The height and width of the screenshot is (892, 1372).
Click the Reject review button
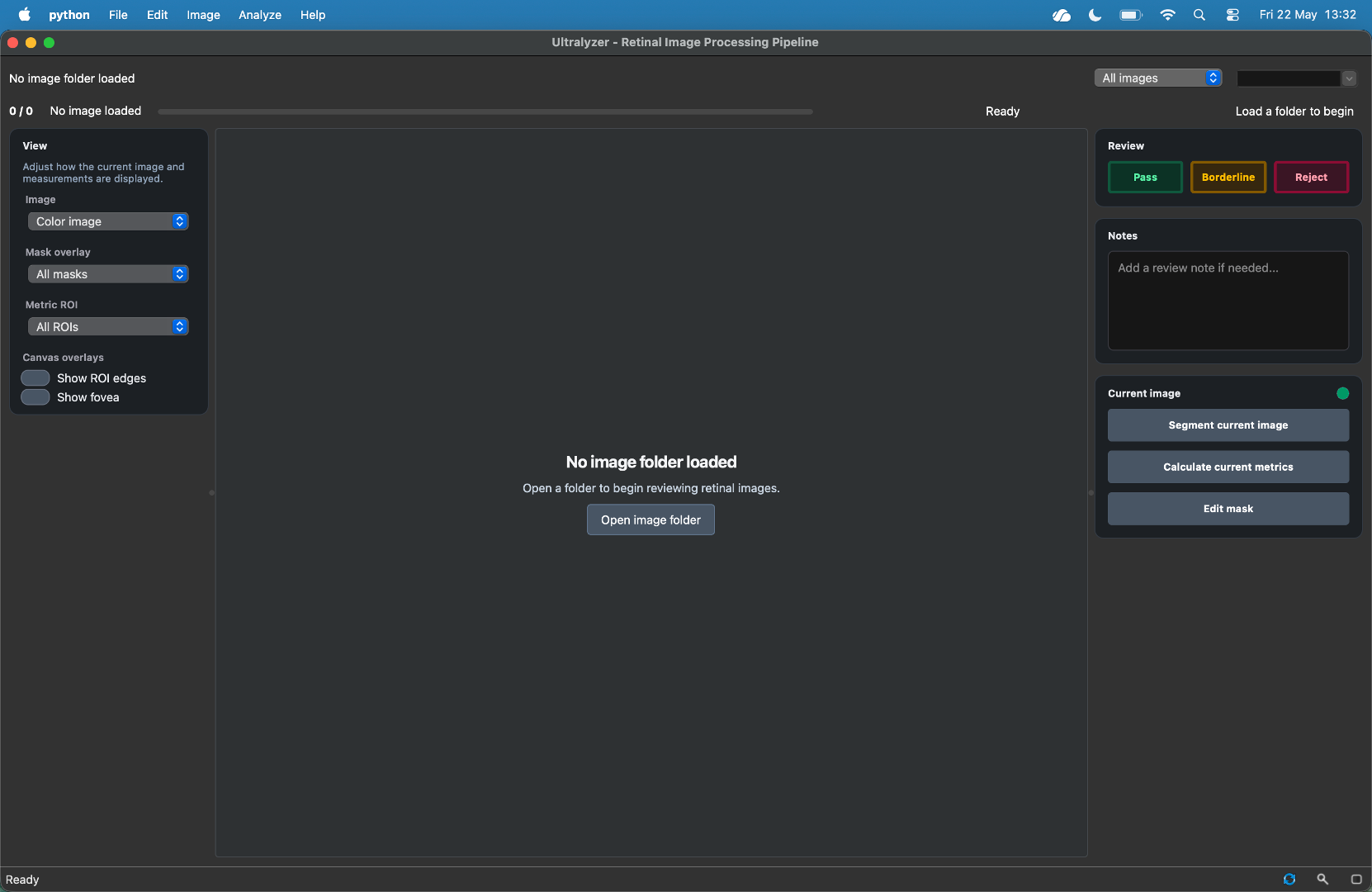(x=1311, y=177)
